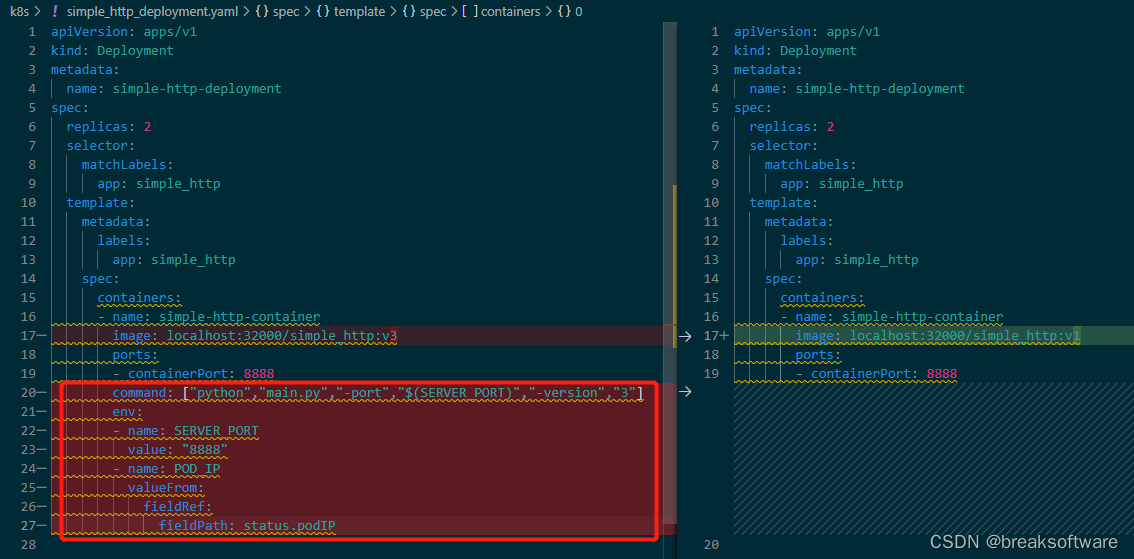Click name: simple-http-deployment in left pane
Screen dimensions: 1134x559
tap(174, 89)
